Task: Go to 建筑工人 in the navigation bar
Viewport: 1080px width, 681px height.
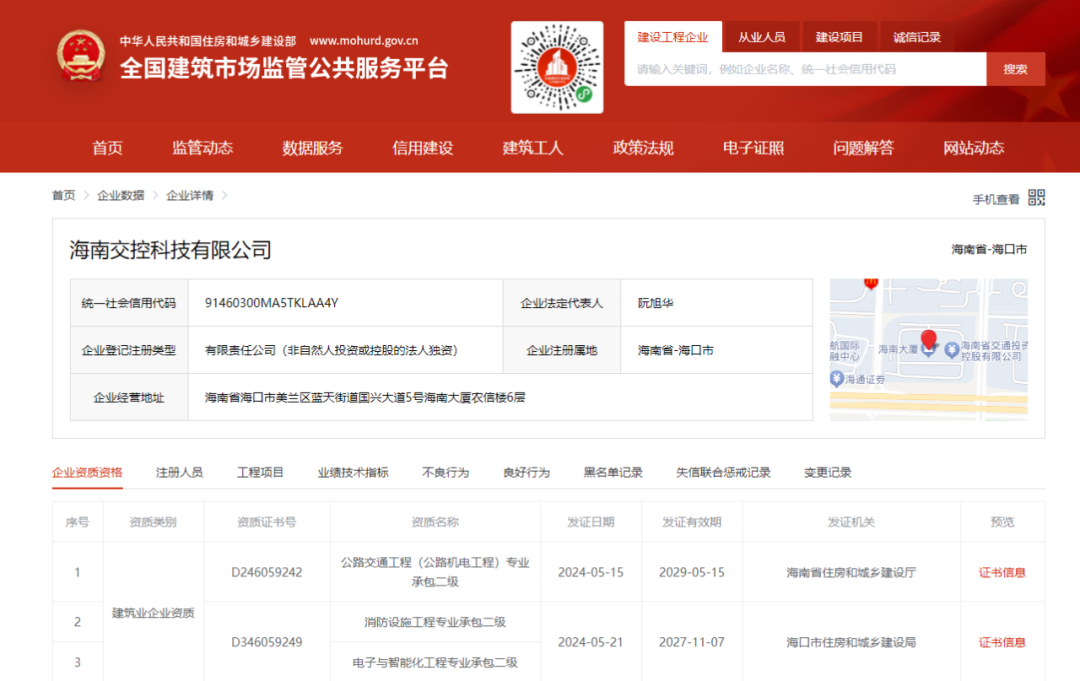Action: [x=533, y=148]
